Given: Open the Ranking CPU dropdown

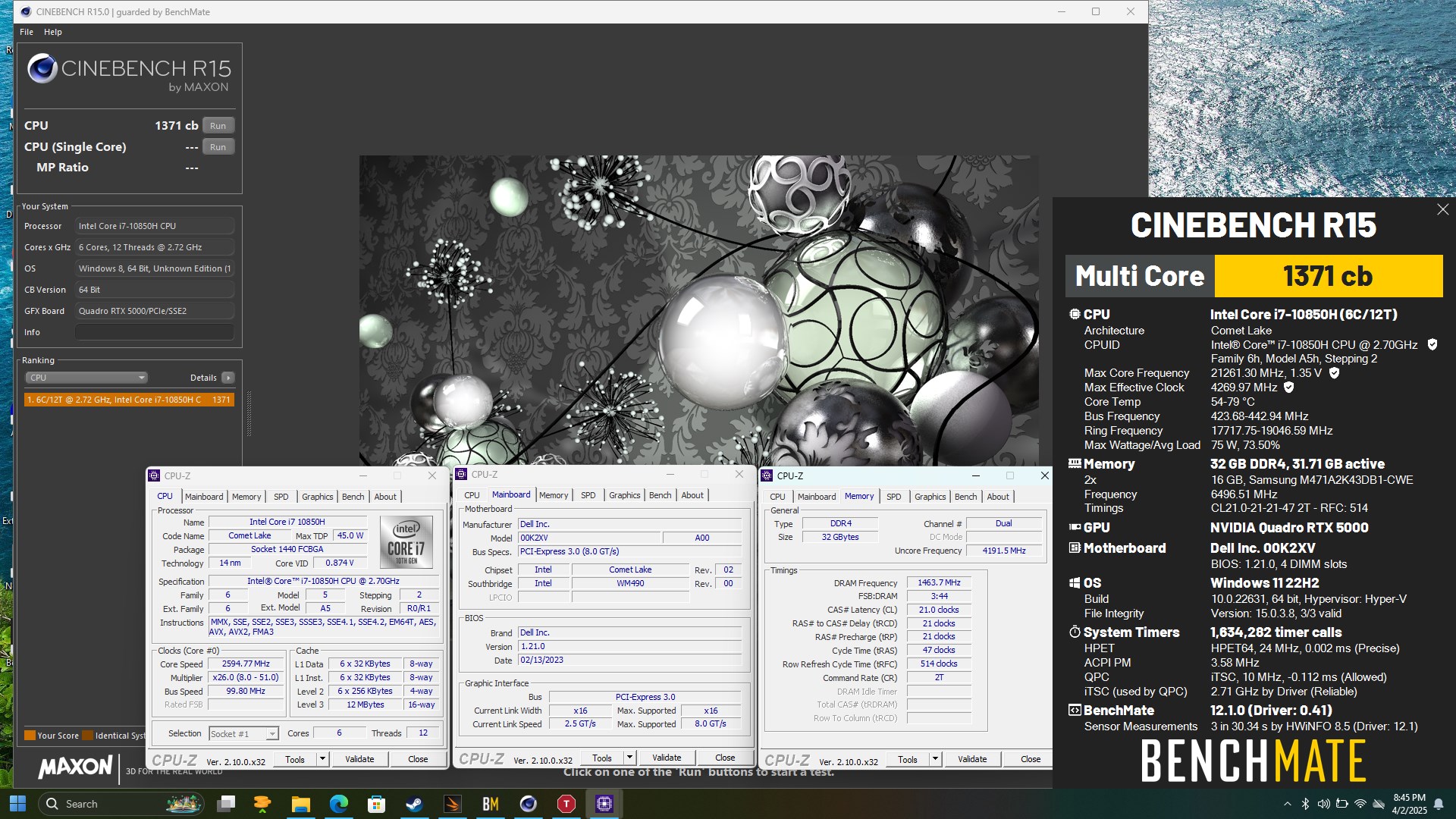Looking at the screenshot, I should click(86, 378).
